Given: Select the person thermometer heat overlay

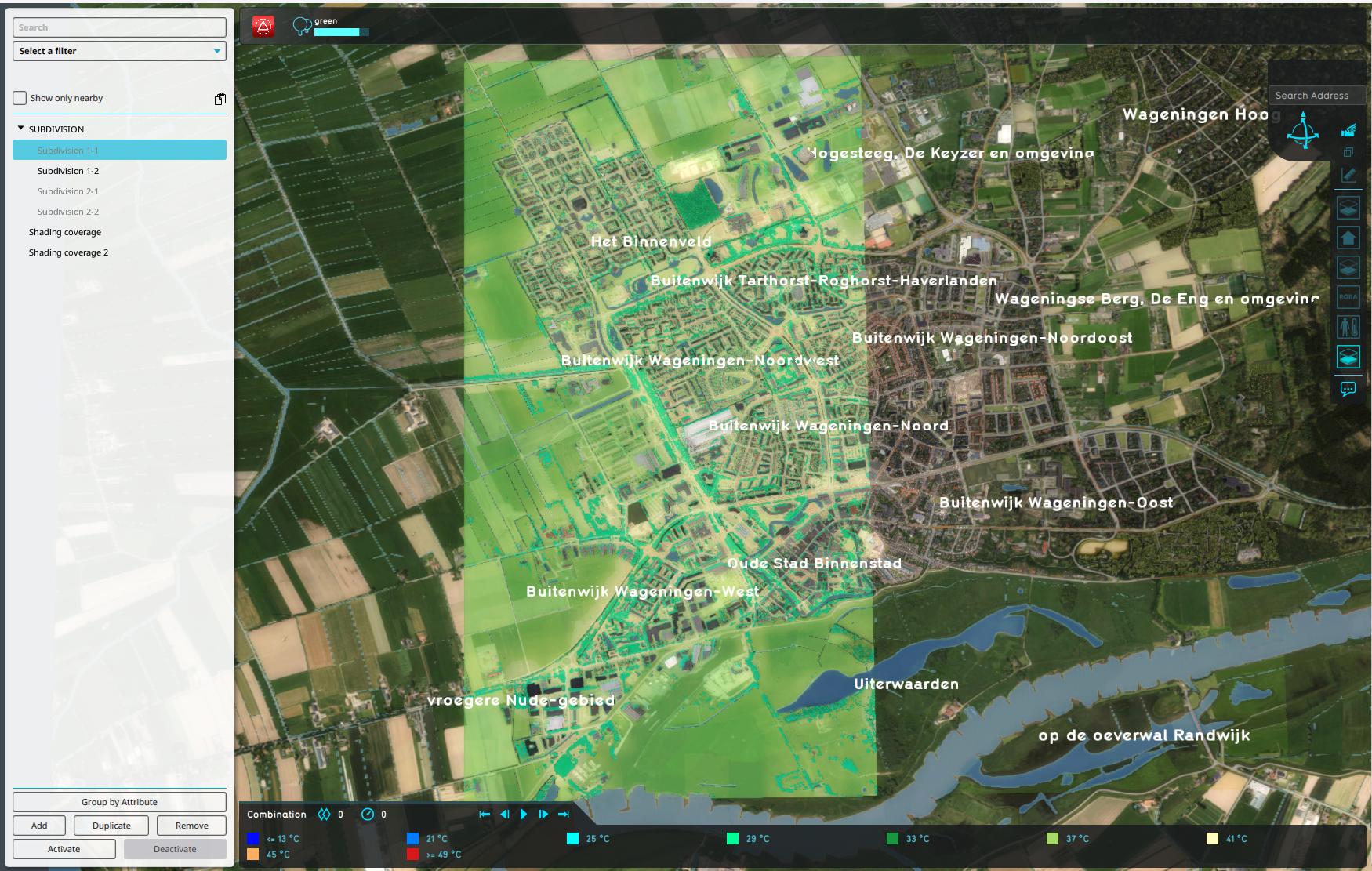Looking at the screenshot, I should click(1348, 327).
